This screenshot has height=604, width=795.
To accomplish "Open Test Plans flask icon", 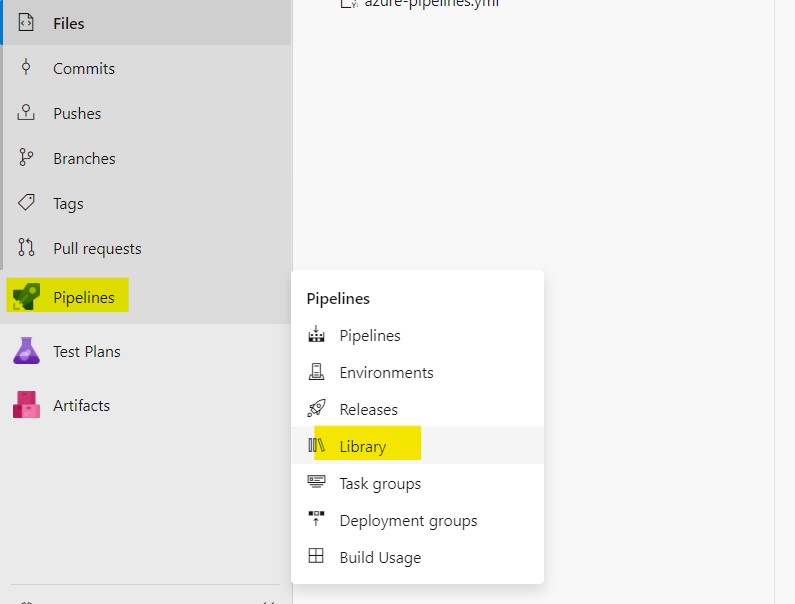I will (26, 351).
